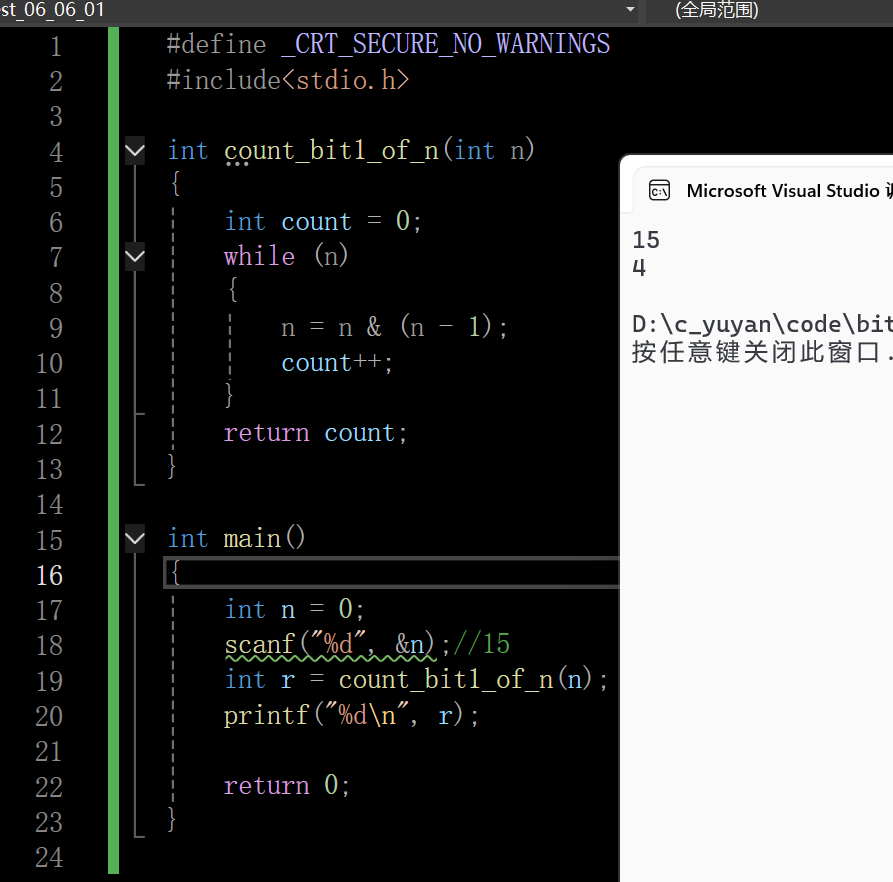Click the 'while (n)' keyword line
Screen dimensions: 893x882
coord(286,256)
